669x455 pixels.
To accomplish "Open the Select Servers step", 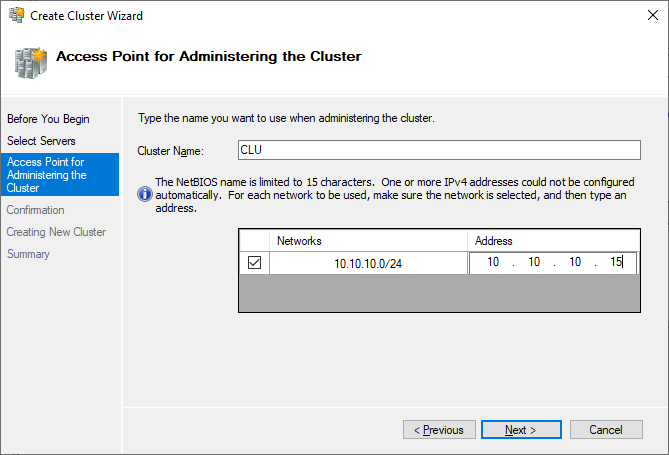I will tap(41, 141).
